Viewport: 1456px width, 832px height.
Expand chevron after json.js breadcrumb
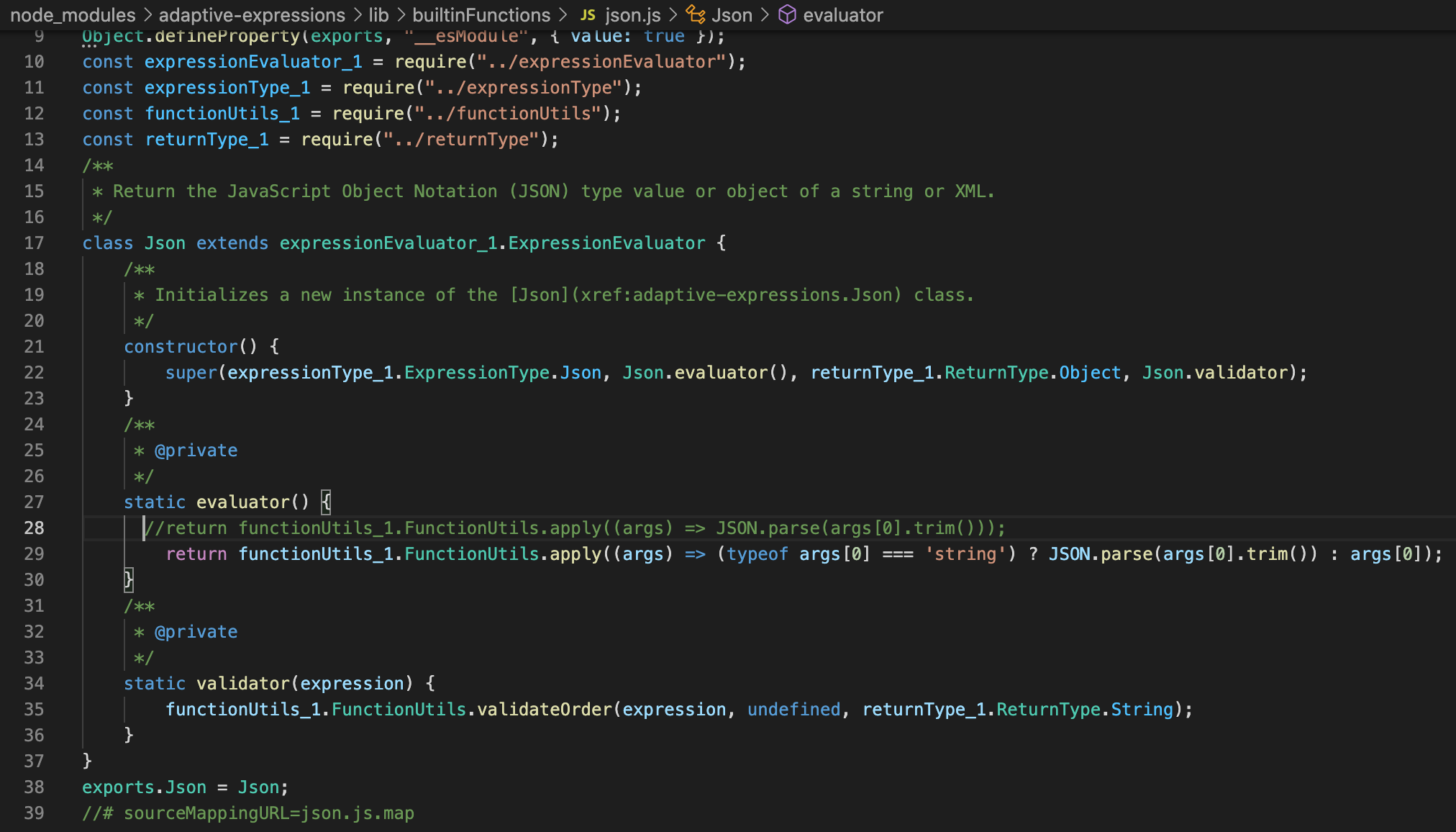click(x=673, y=15)
